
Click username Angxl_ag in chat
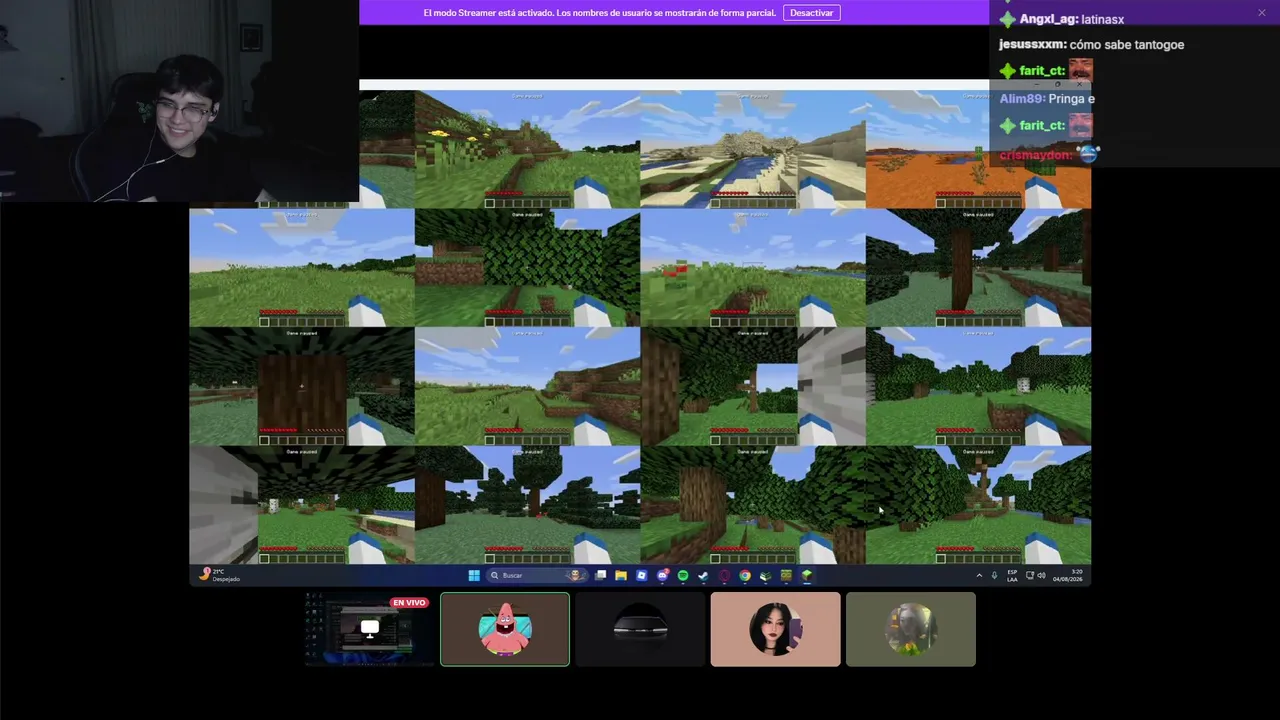pos(1048,19)
